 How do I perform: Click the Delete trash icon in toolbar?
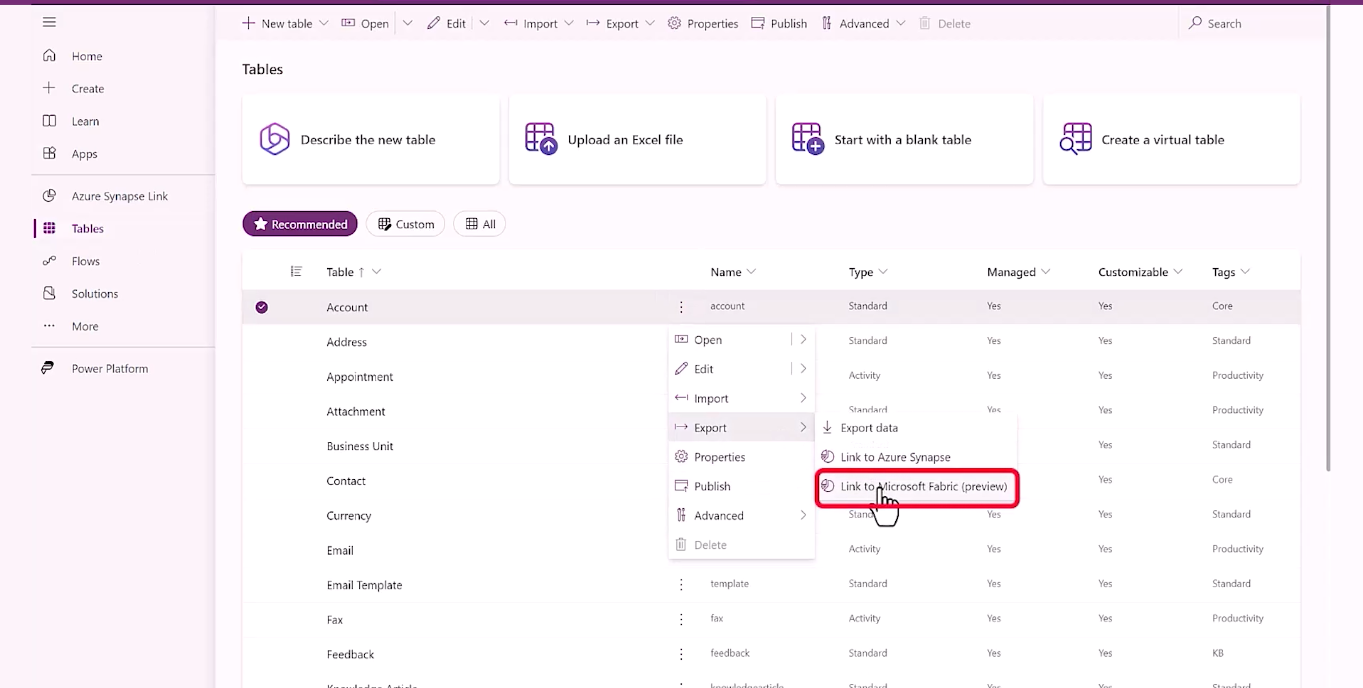pos(925,23)
